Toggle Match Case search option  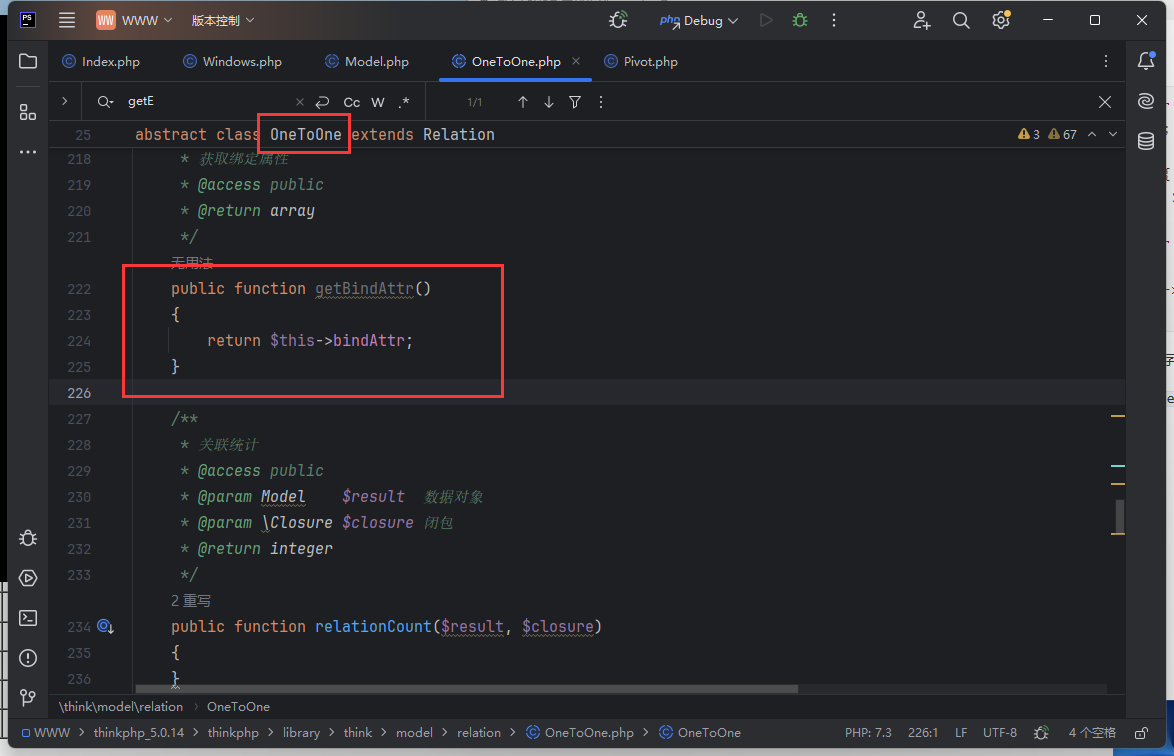click(x=351, y=102)
